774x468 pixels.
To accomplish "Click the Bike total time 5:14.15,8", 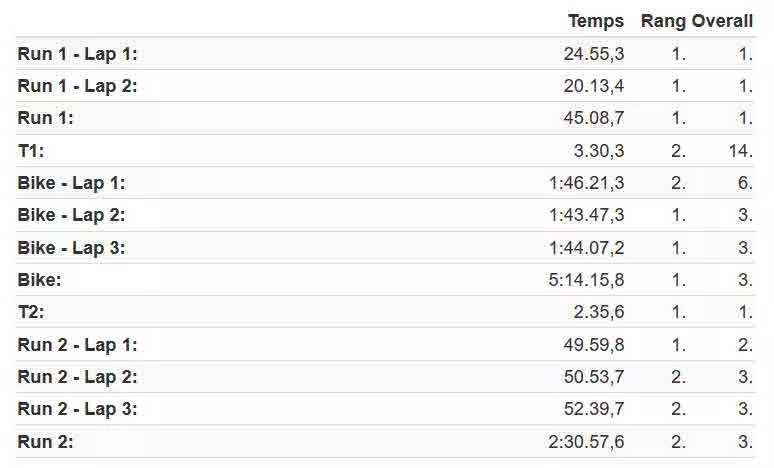I will 586,280.
